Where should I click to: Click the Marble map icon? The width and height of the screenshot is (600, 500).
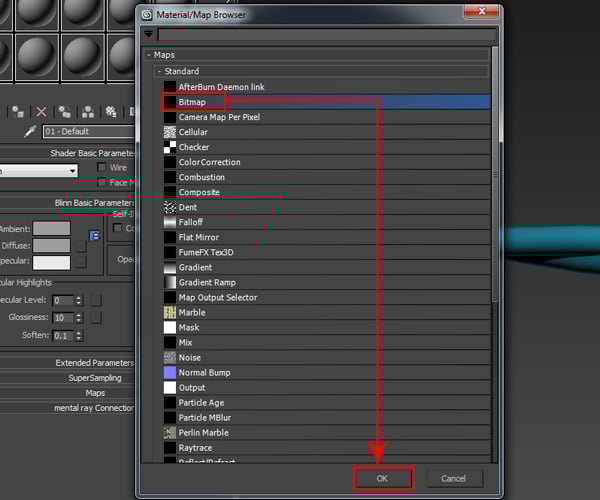[170, 313]
